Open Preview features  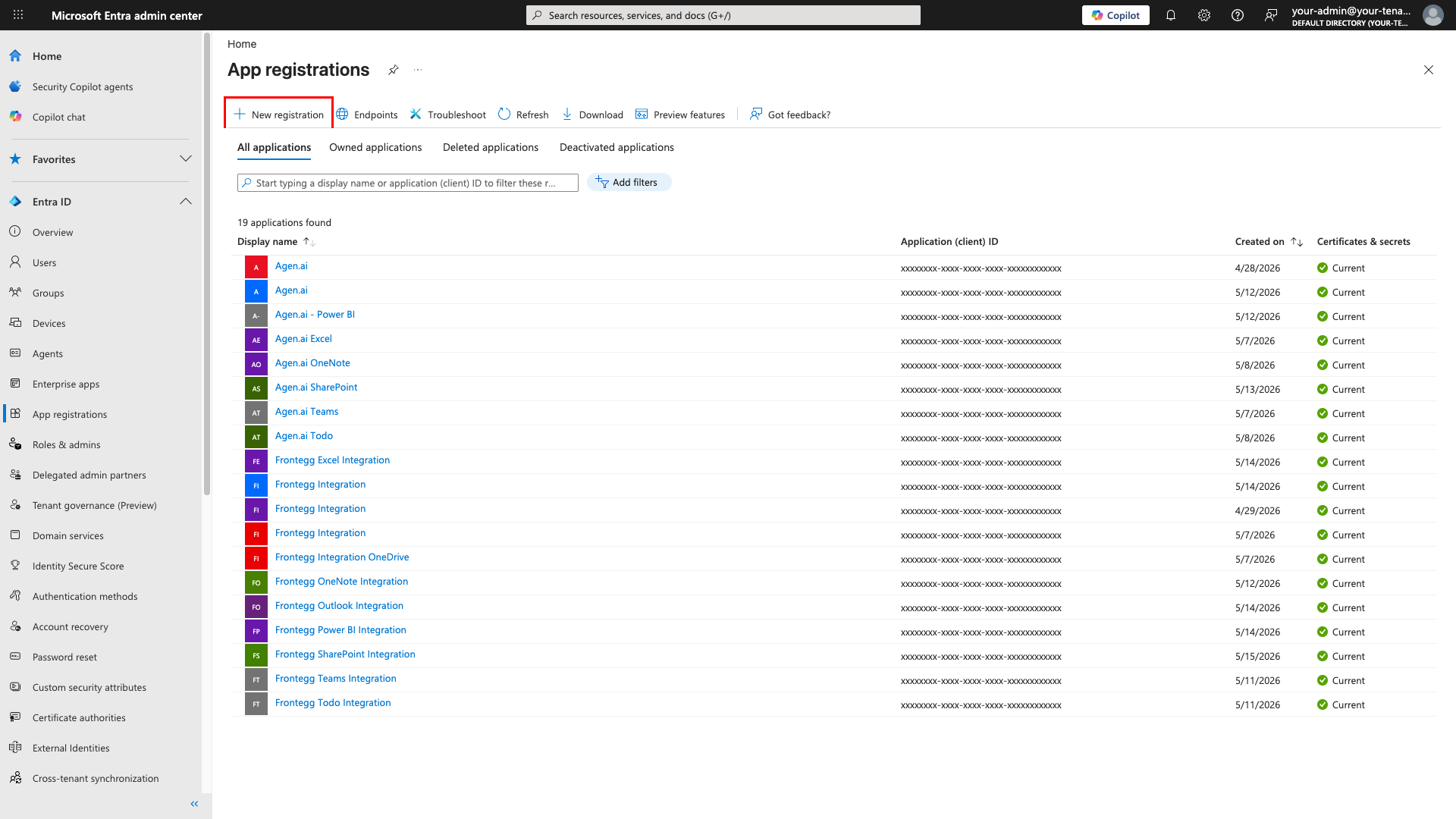point(680,115)
